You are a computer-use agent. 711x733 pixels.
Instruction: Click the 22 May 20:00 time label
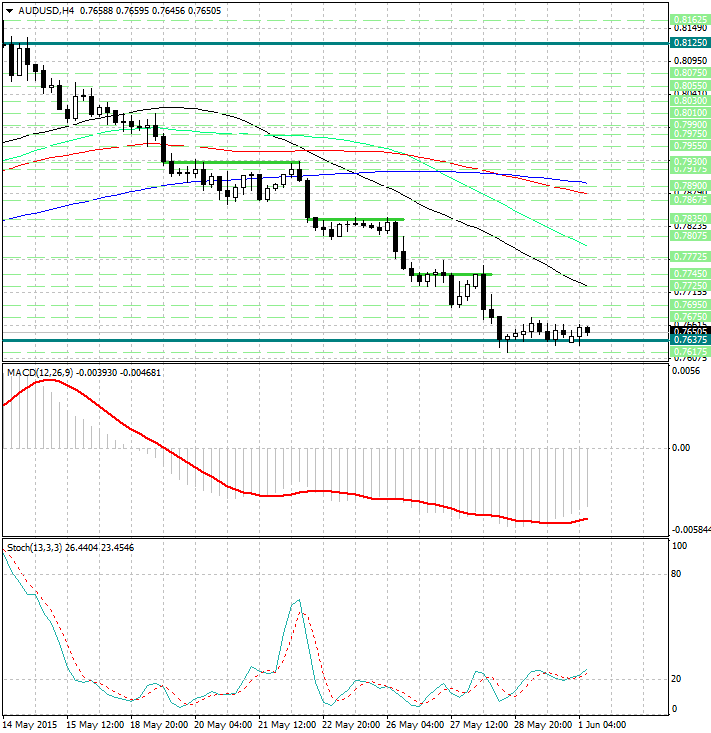[351, 725]
